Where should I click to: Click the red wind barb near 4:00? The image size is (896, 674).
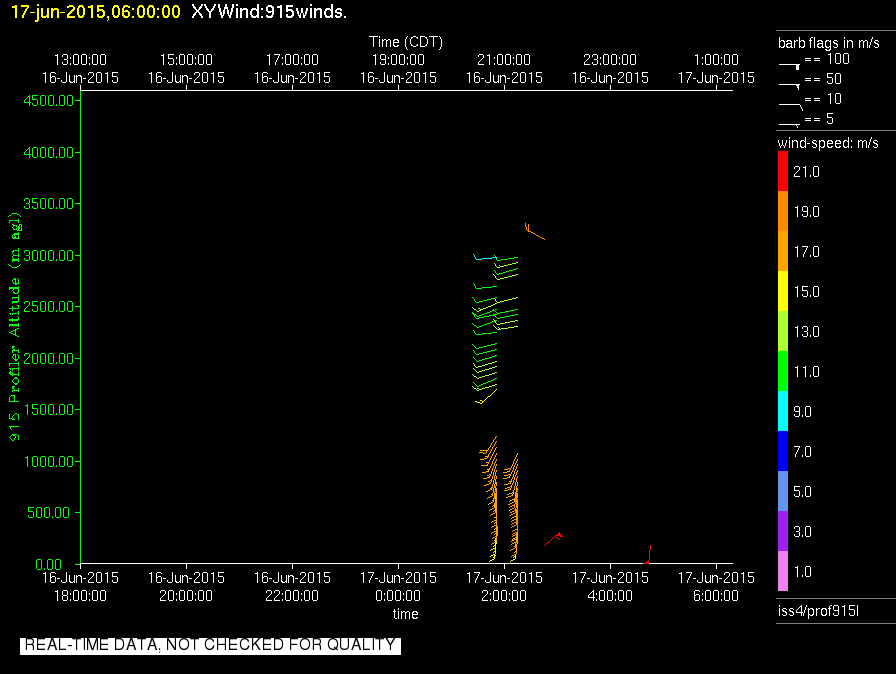pyautogui.click(x=647, y=555)
